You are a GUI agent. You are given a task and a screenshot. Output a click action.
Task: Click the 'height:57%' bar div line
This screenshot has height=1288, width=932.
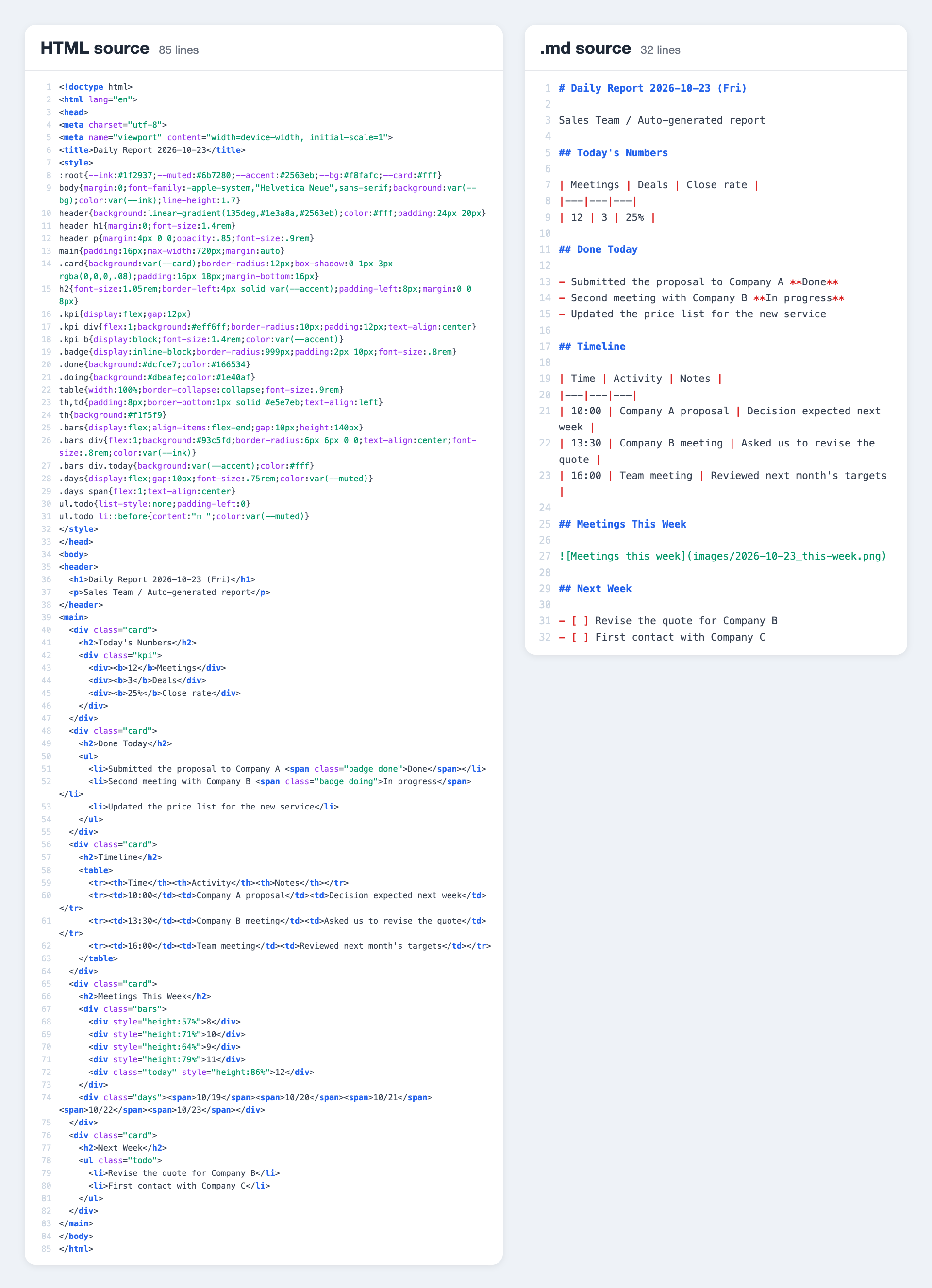pyautogui.click(x=165, y=1022)
